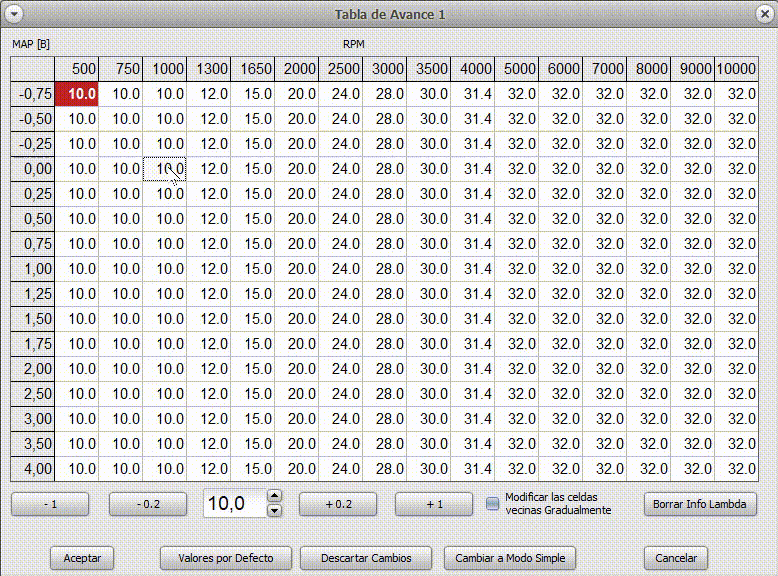Select the 0,50 MAP row header

pos(33,219)
